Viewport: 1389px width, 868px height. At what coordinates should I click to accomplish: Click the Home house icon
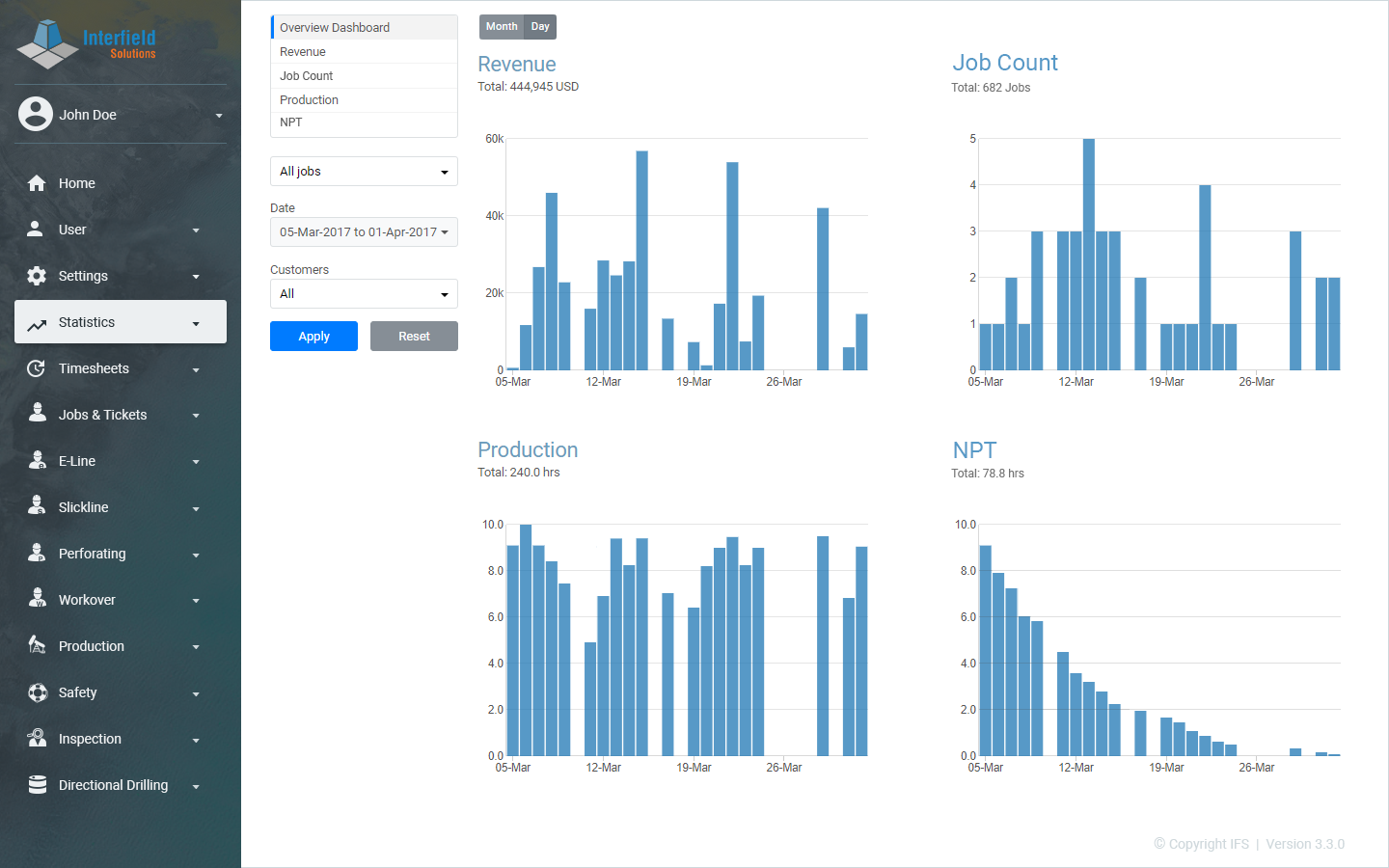tap(37, 183)
